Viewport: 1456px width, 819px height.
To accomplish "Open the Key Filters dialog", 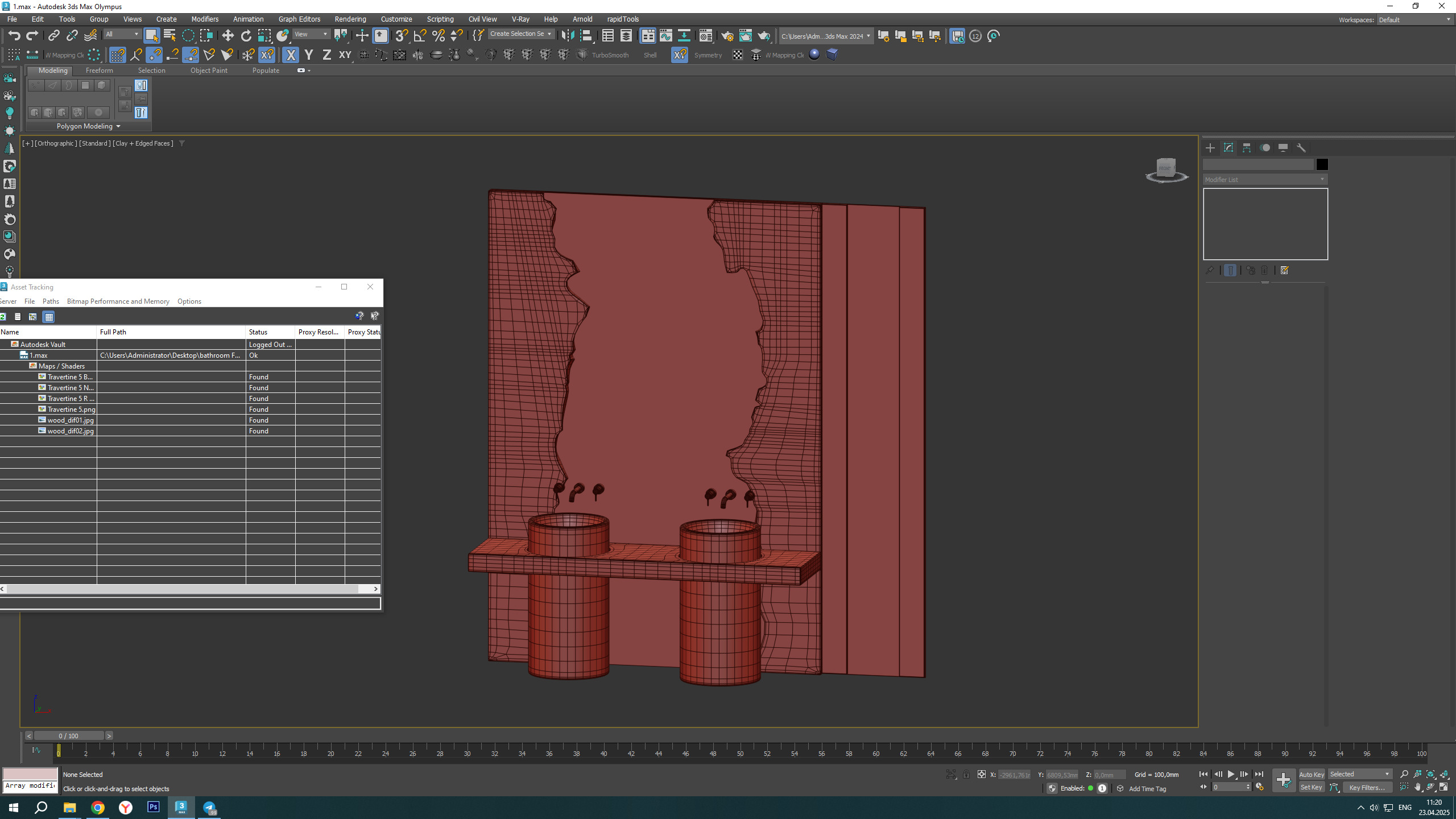I will point(1367,787).
